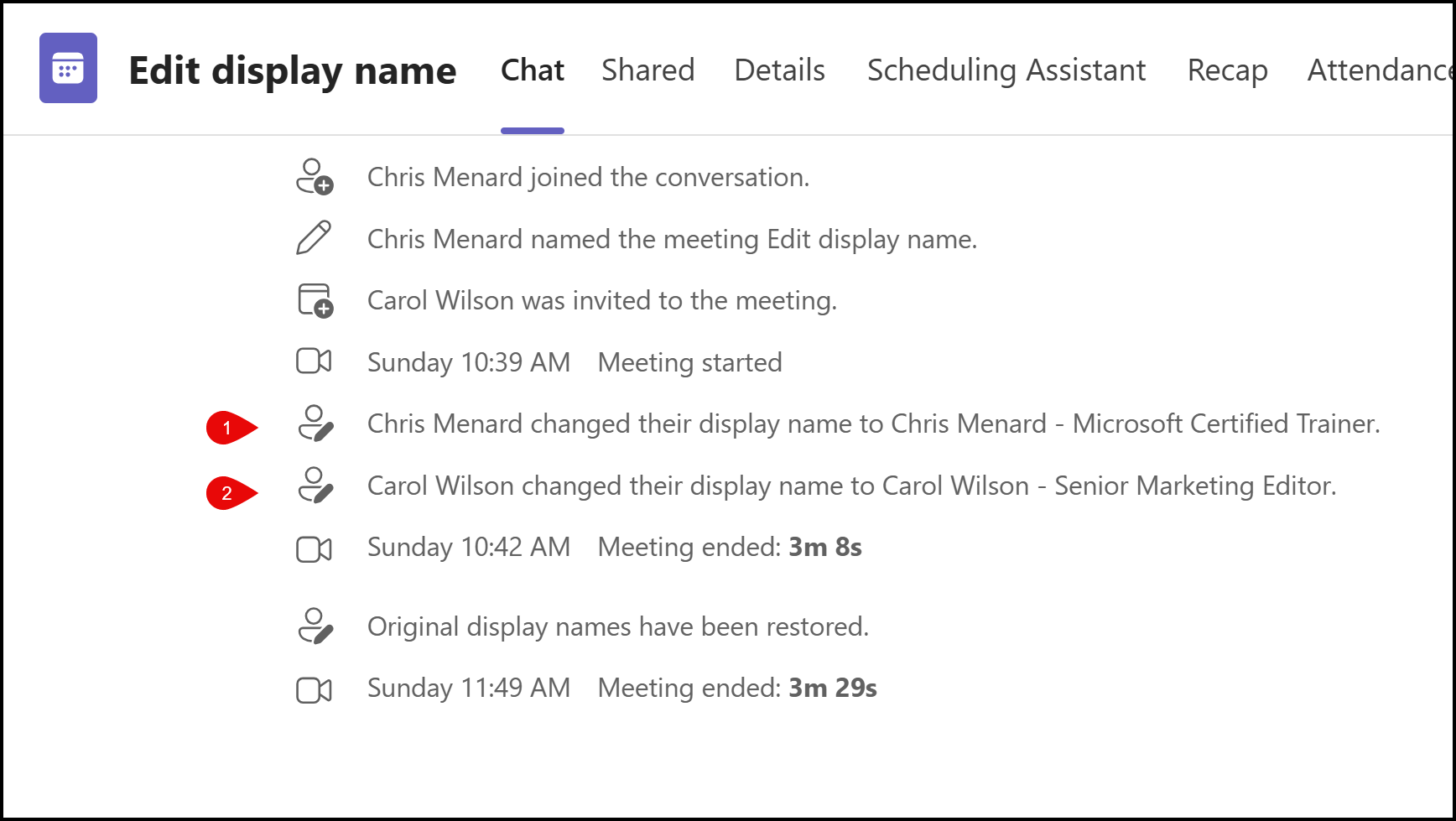Image resolution: width=1456 pixels, height=821 pixels.
Task: Open the Recap tab
Action: pos(1227,70)
